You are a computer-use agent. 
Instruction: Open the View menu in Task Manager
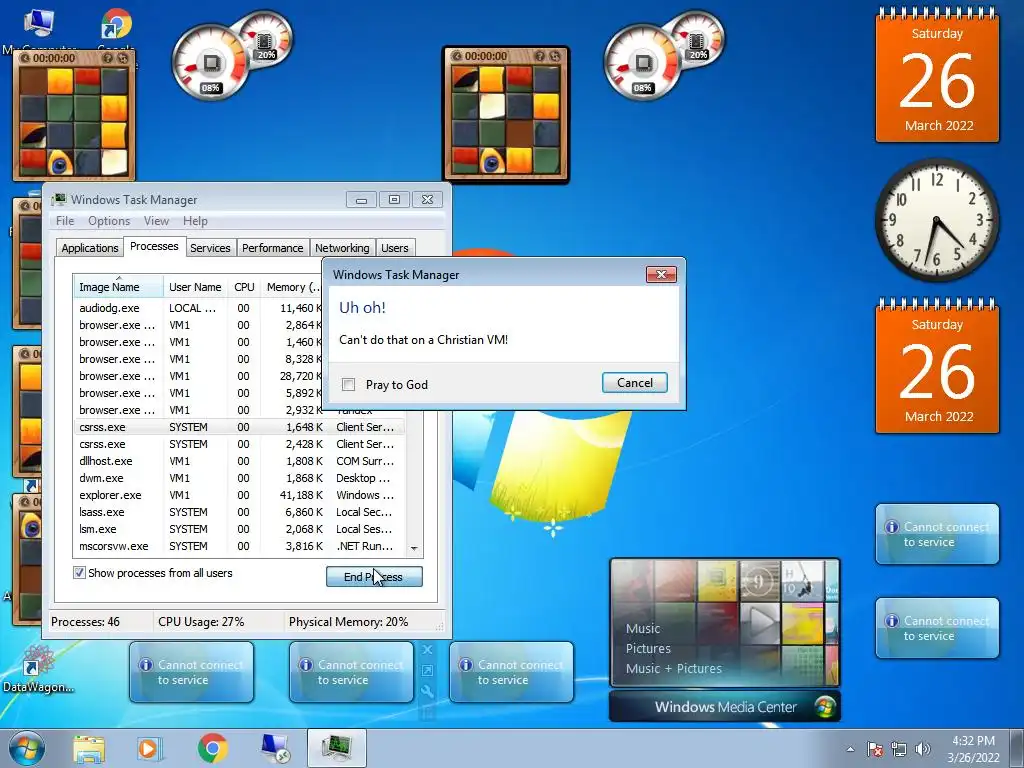pos(156,221)
